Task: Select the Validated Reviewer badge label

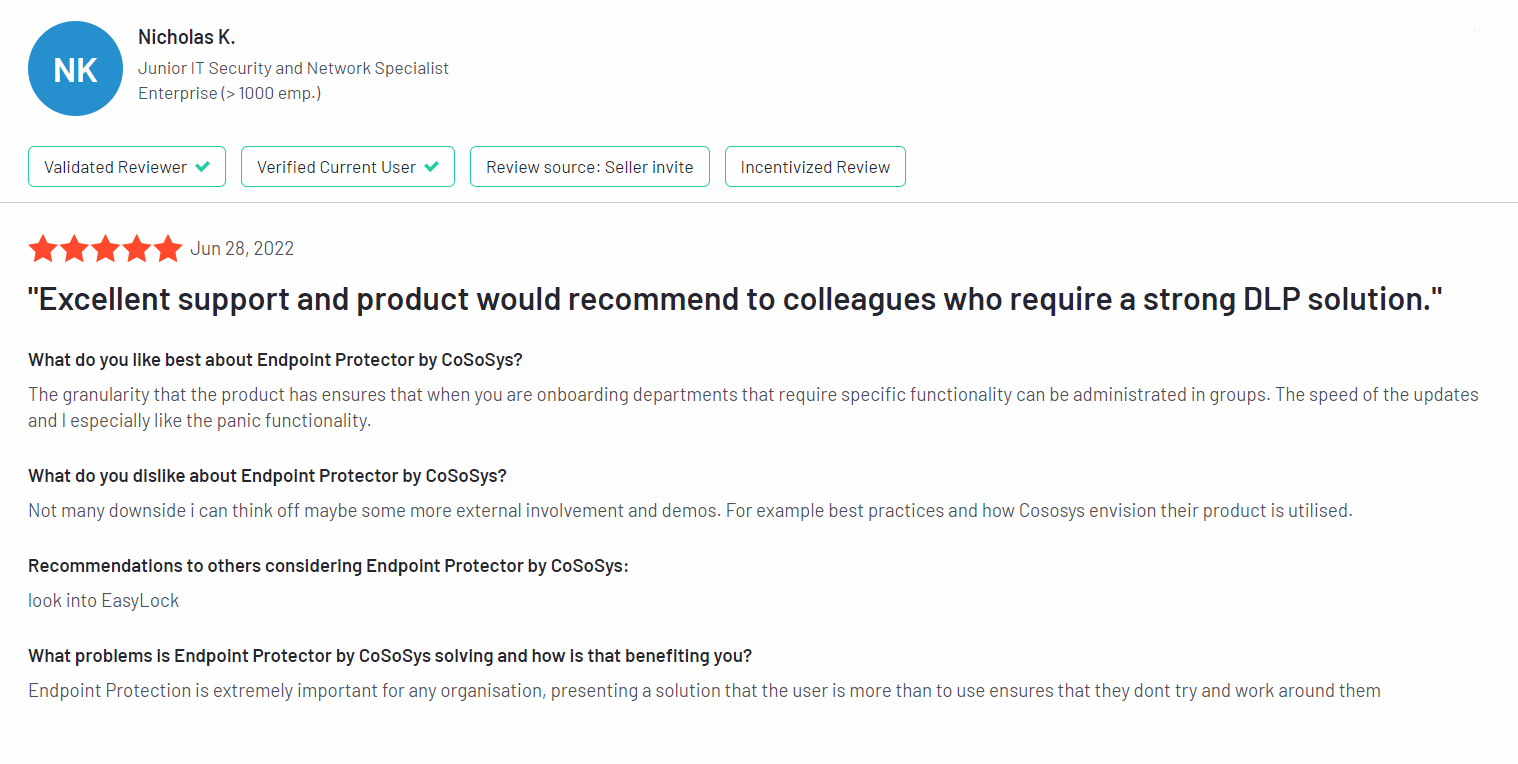Action: coord(115,167)
